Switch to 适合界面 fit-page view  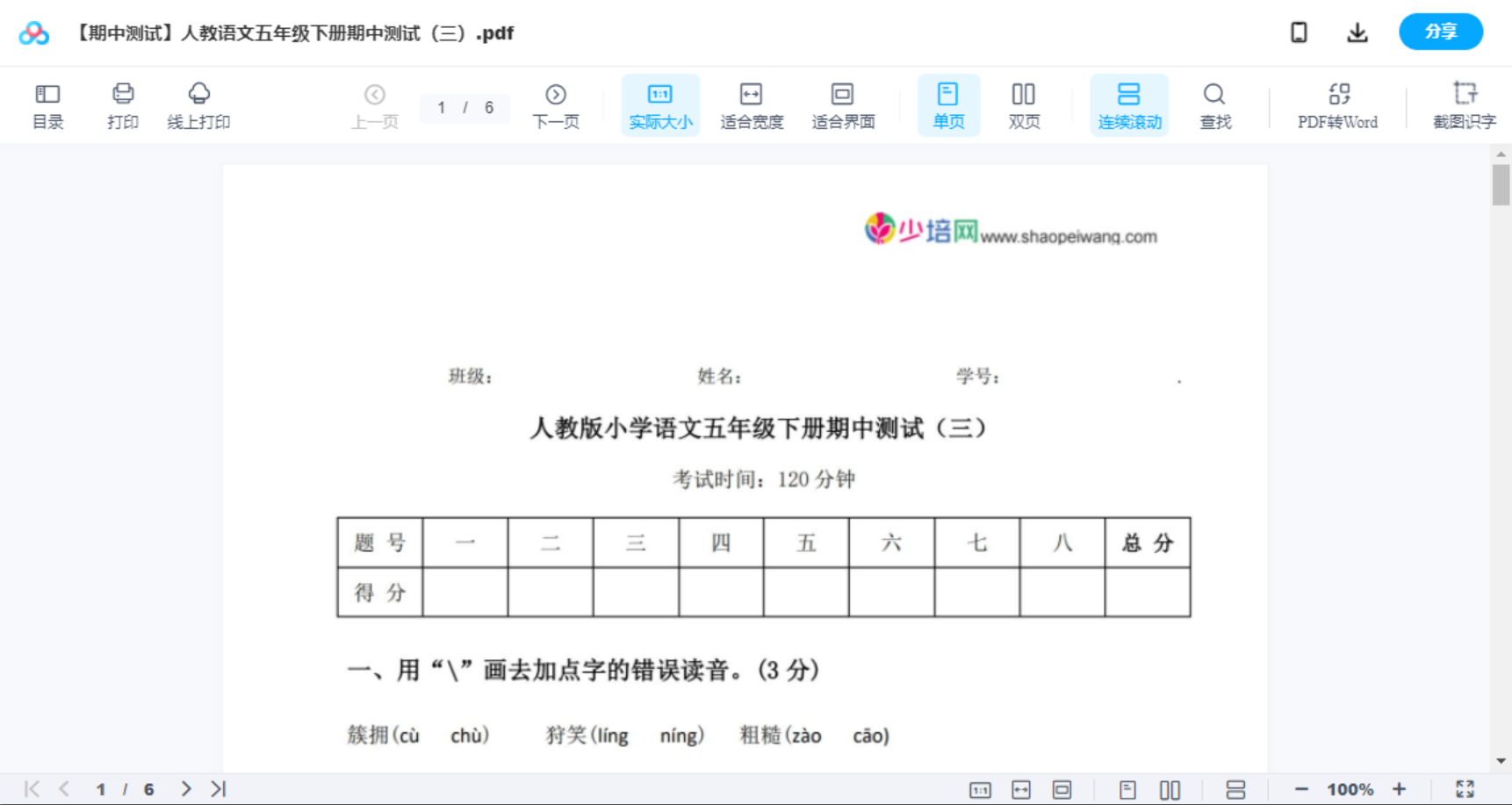coord(843,104)
